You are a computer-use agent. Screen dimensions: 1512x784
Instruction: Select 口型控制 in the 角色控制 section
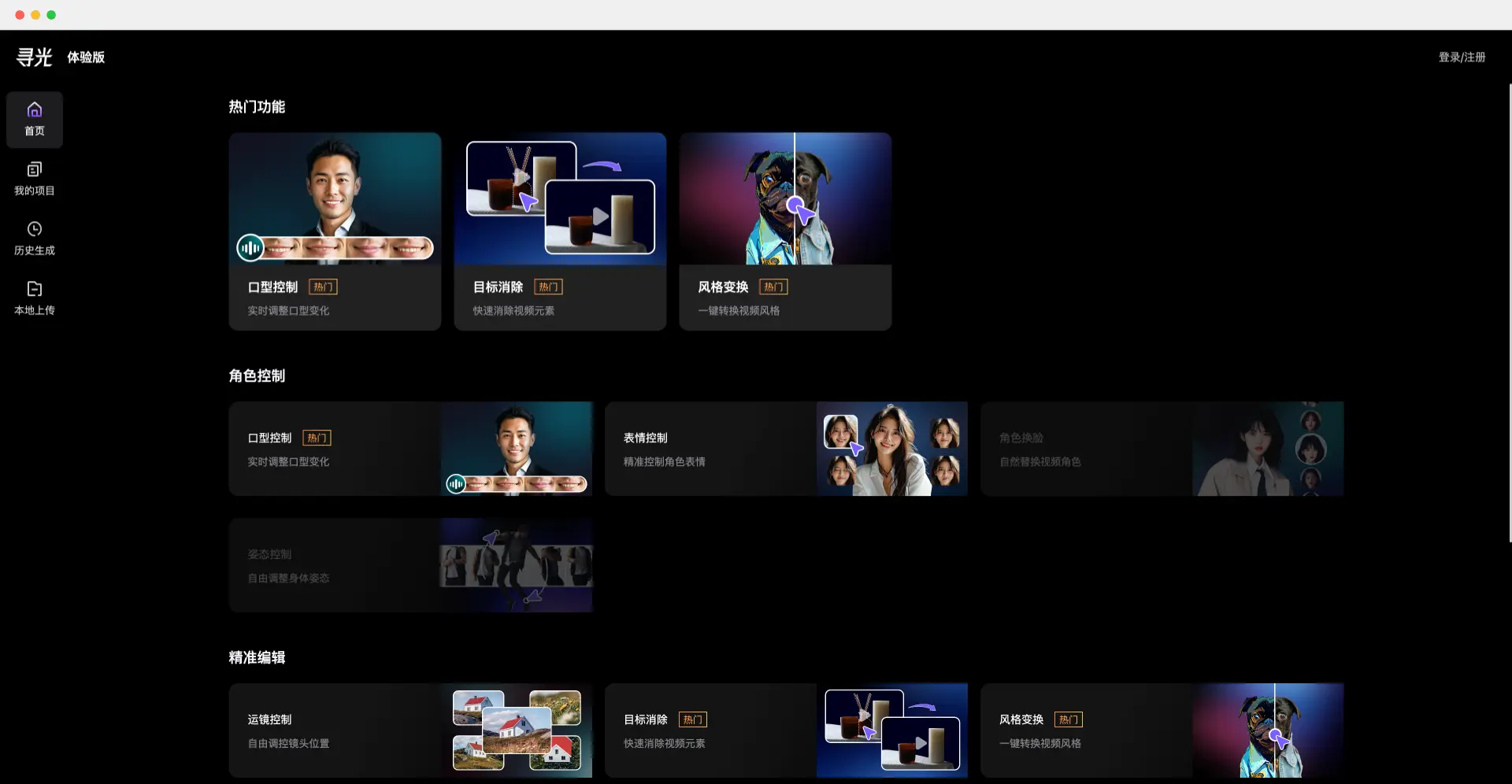pyautogui.click(x=410, y=449)
